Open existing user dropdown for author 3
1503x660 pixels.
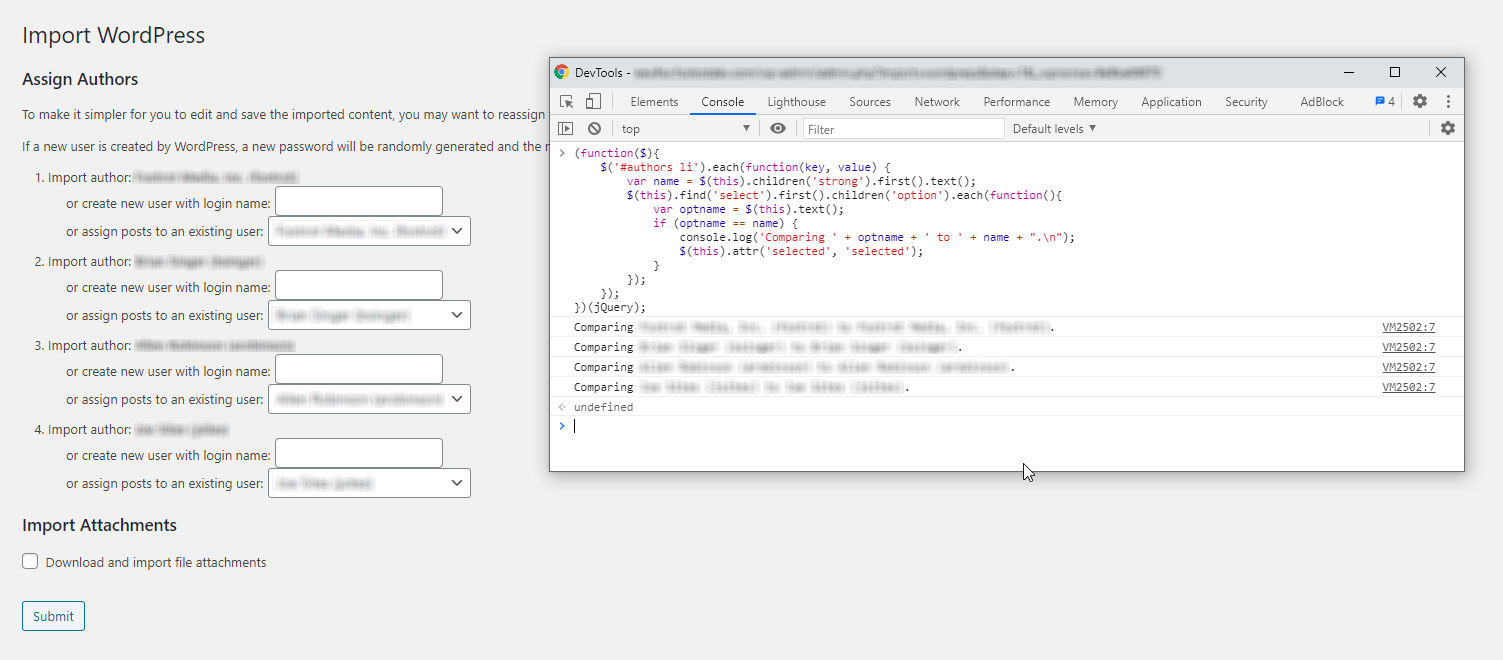click(369, 399)
